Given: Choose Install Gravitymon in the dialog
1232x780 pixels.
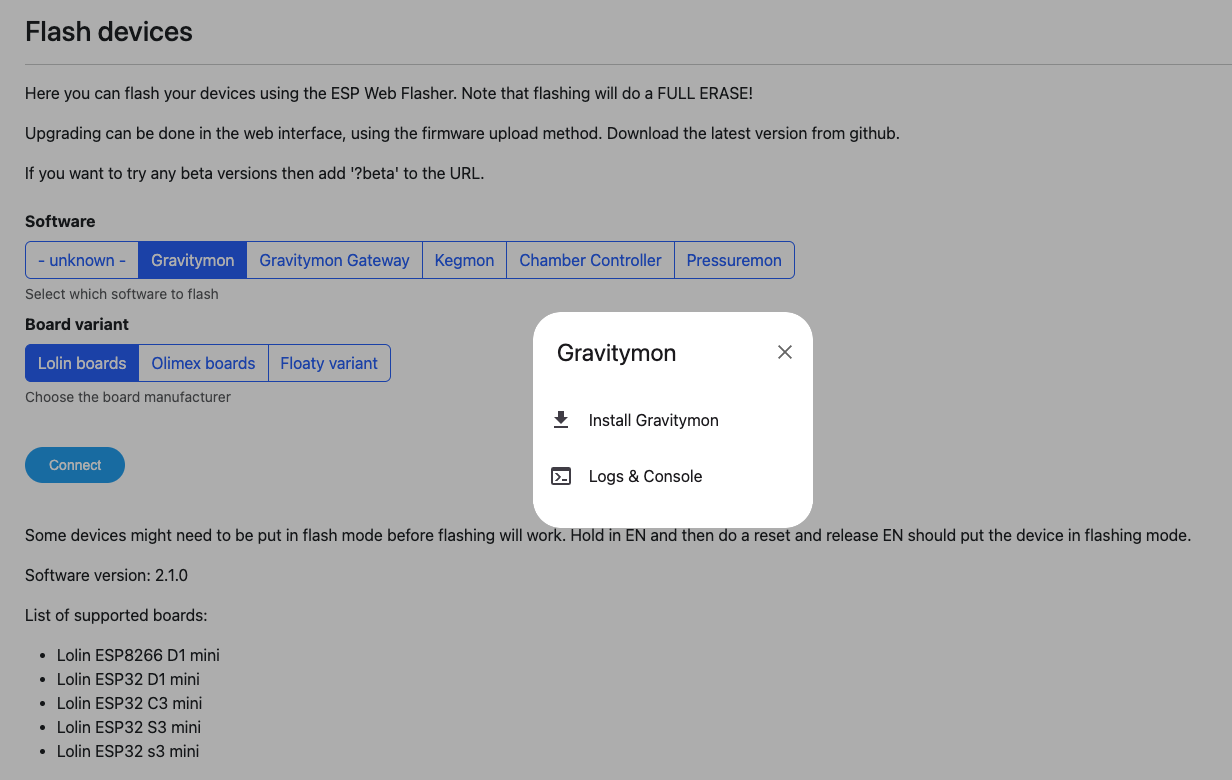Looking at the screenshot, I should coord(673,420).
